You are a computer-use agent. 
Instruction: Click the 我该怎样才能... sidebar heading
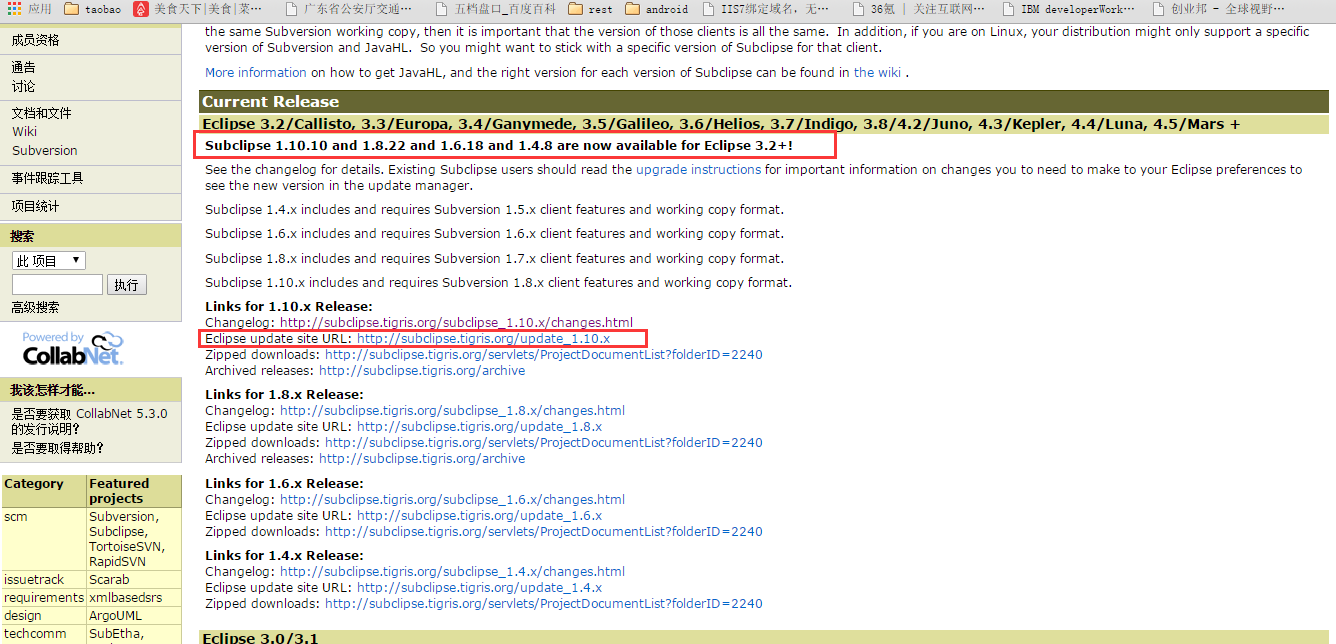[53, 390]
